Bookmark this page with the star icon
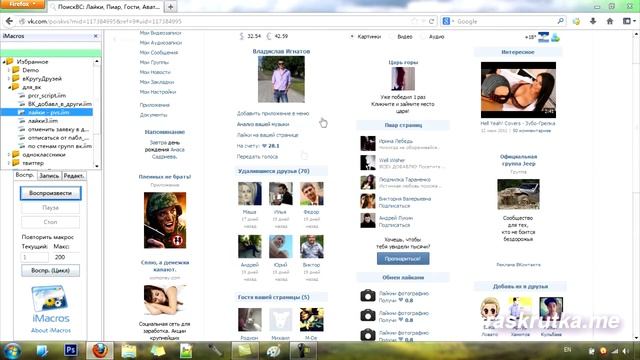Viewport: 640px width, 360px height. click(415, 21)
